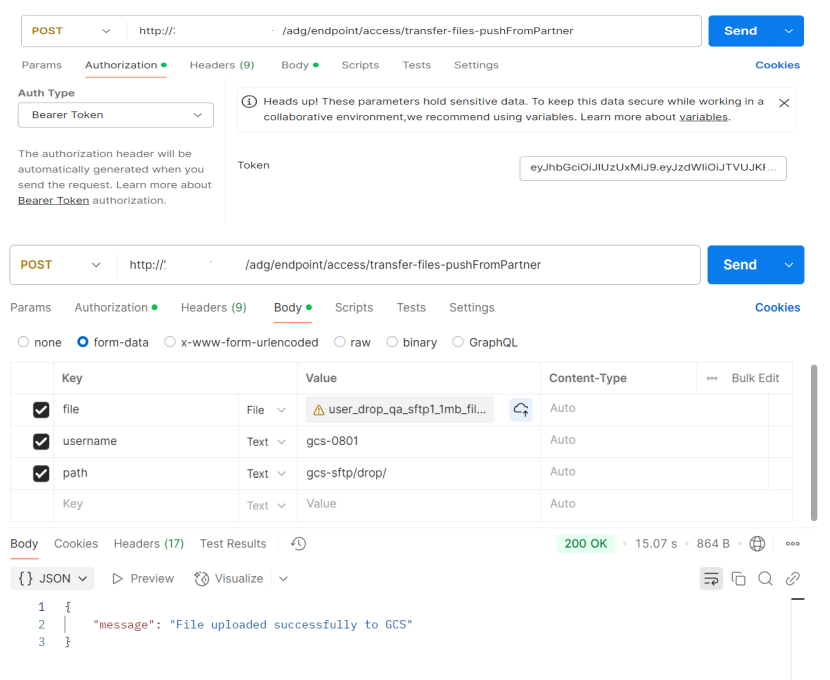Viewport: 830px width, 680px height.
Task: Copy the response body to clipboard
Action: point(739,578)
